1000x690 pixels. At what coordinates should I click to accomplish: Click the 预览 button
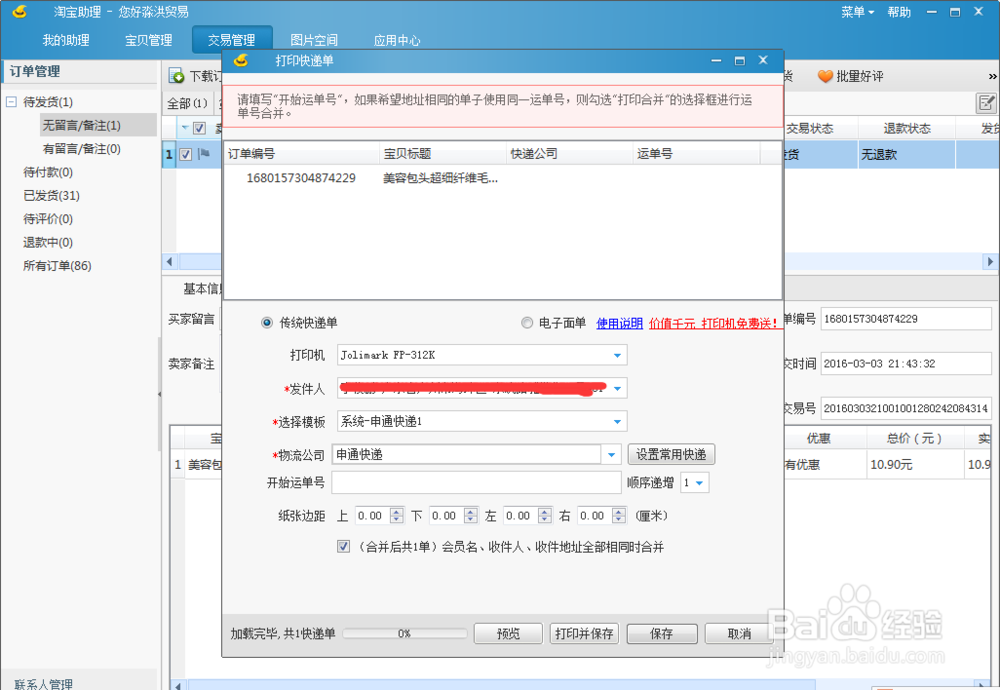tap(508, 633)
